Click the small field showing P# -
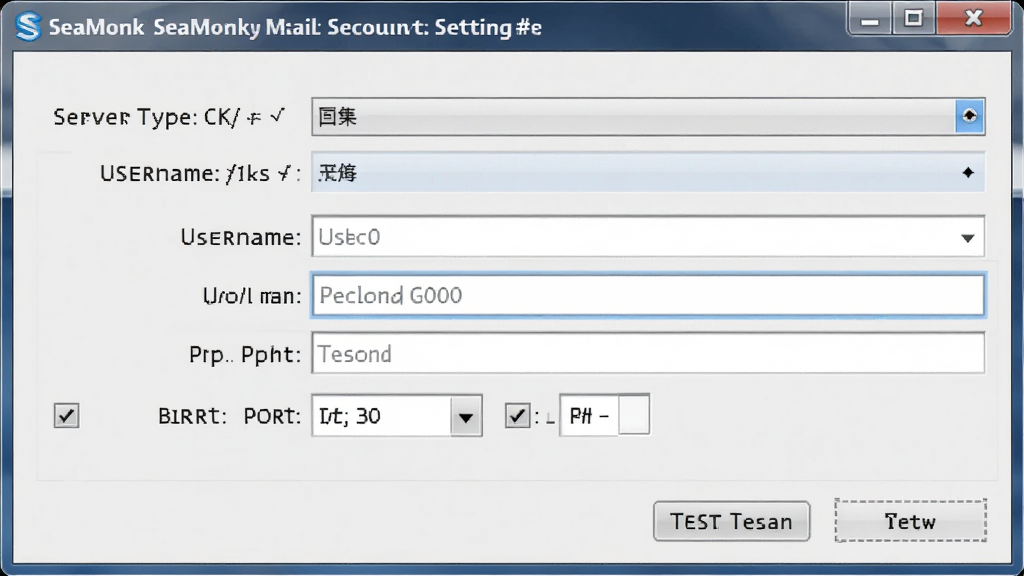Screen dimensions: 1024x576 click(x=589, y=415)
